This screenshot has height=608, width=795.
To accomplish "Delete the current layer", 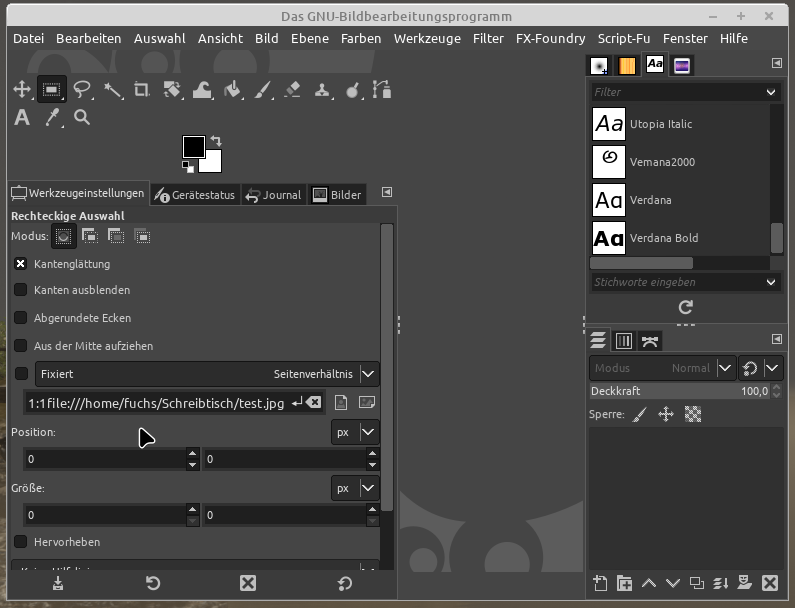I will click(x=770, y=583).
